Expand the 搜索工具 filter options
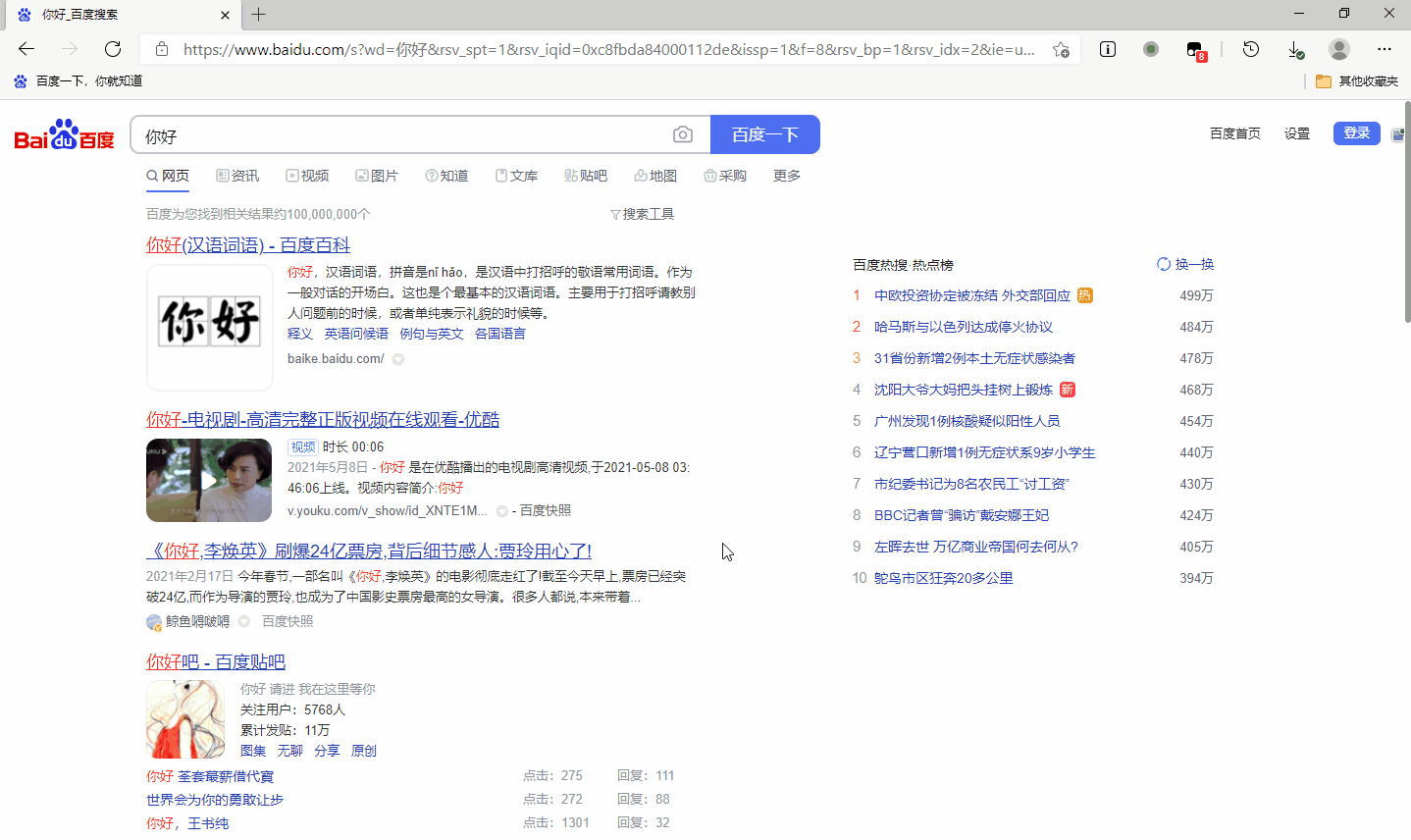Image resolution: width=1411 pixels, height=840 pixels. click(x=643, y=214)
